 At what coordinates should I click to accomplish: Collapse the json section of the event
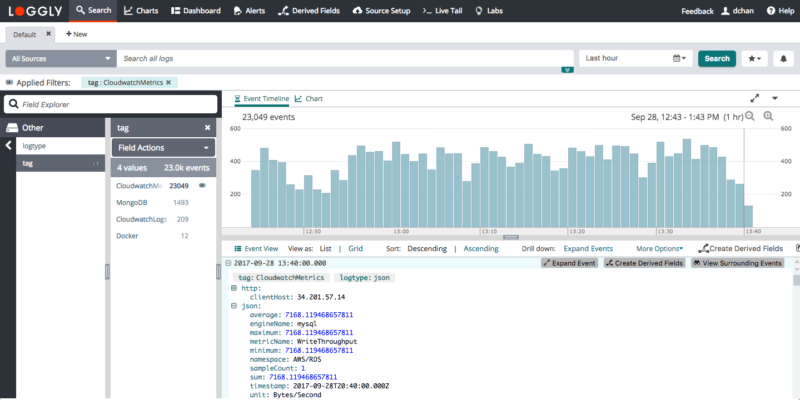click(x=233, y=306)
